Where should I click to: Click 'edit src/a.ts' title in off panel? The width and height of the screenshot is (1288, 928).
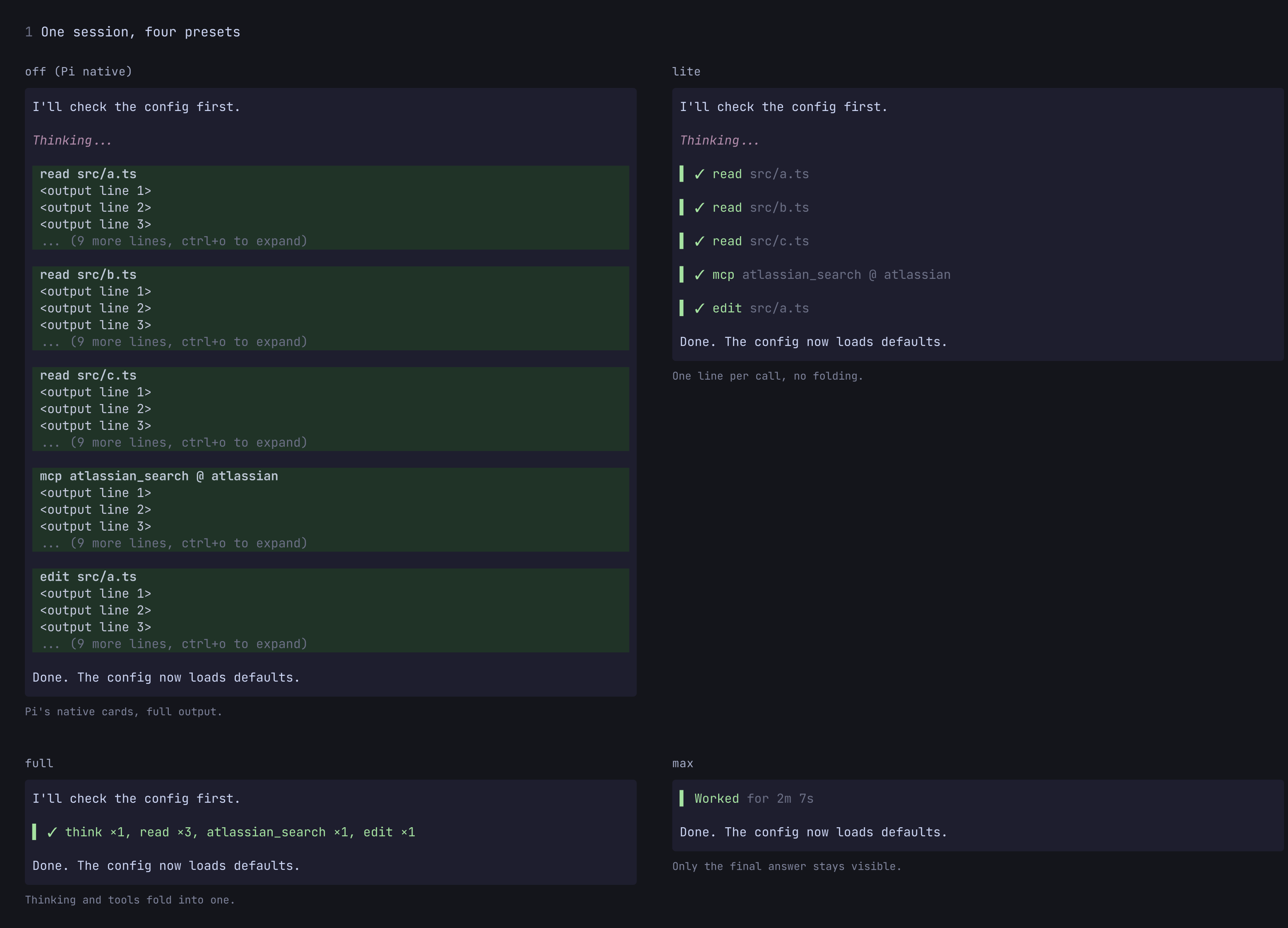88,577
